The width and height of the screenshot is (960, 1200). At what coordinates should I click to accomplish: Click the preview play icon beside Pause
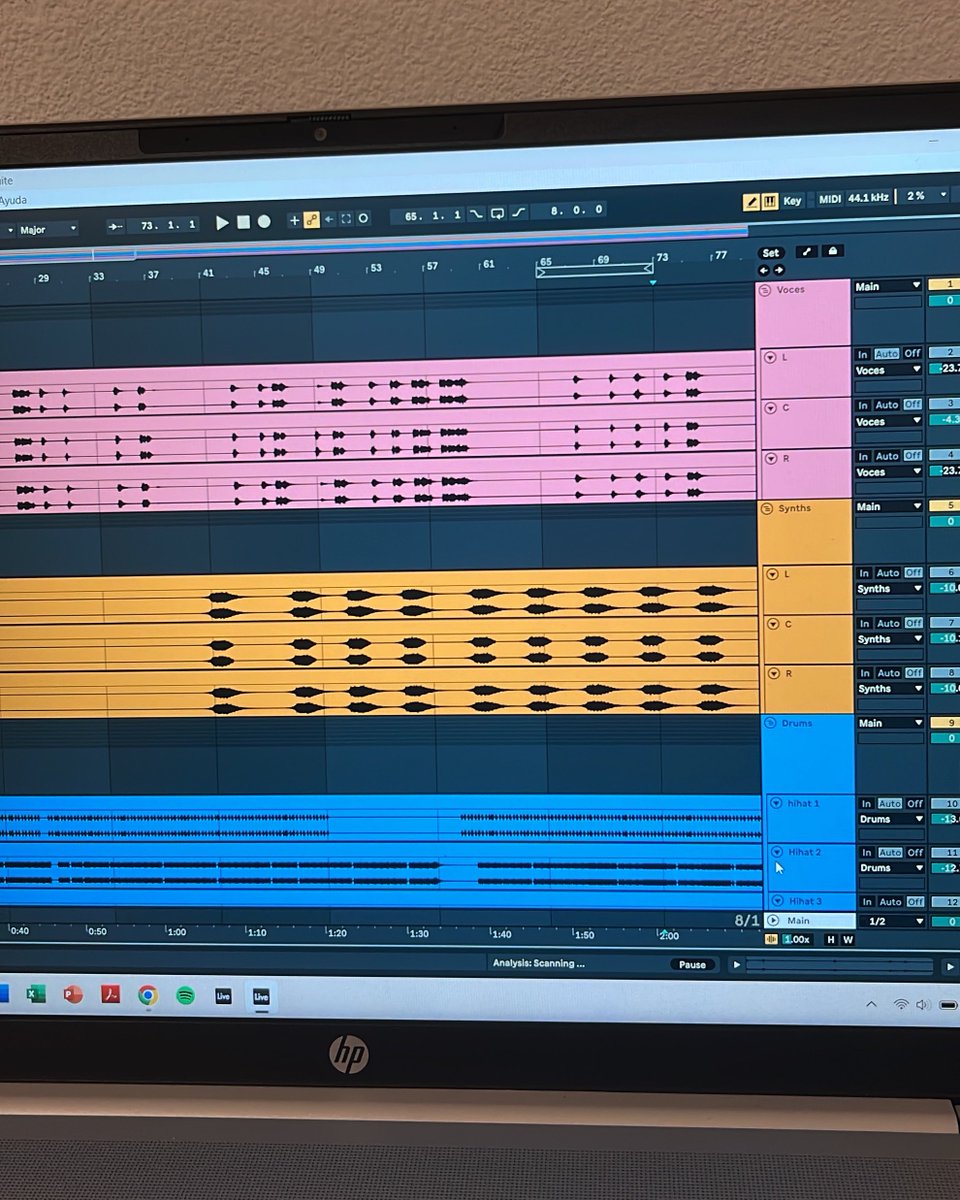(x=737, y=965)
